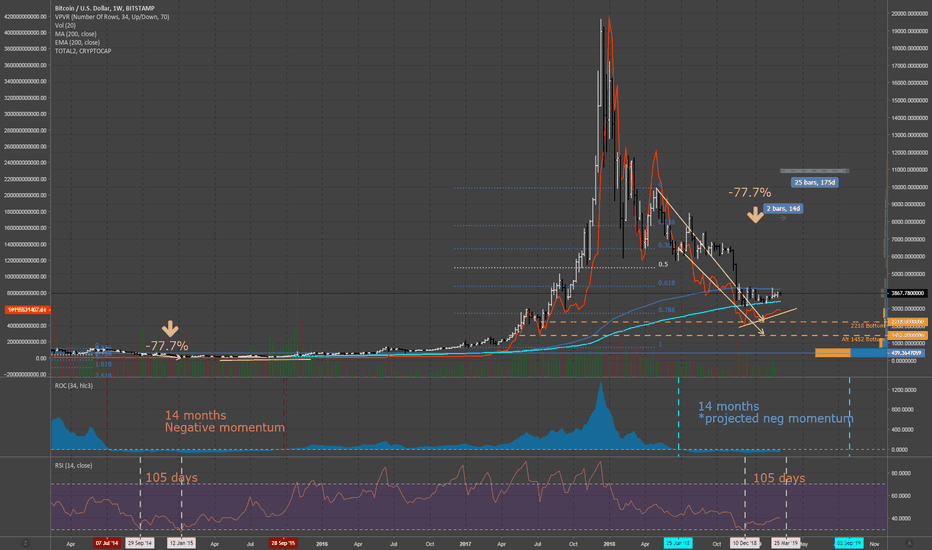Click the blue 439.36 price axis label
Image resolution: width=932 pixels, height=550 pixels.
907,353
